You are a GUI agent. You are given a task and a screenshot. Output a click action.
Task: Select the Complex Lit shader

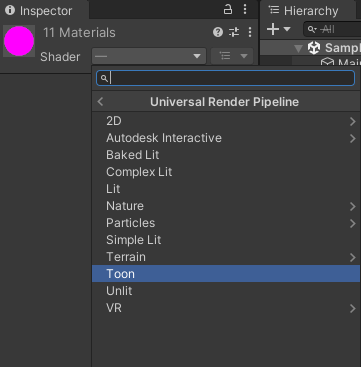coord(226,172)
